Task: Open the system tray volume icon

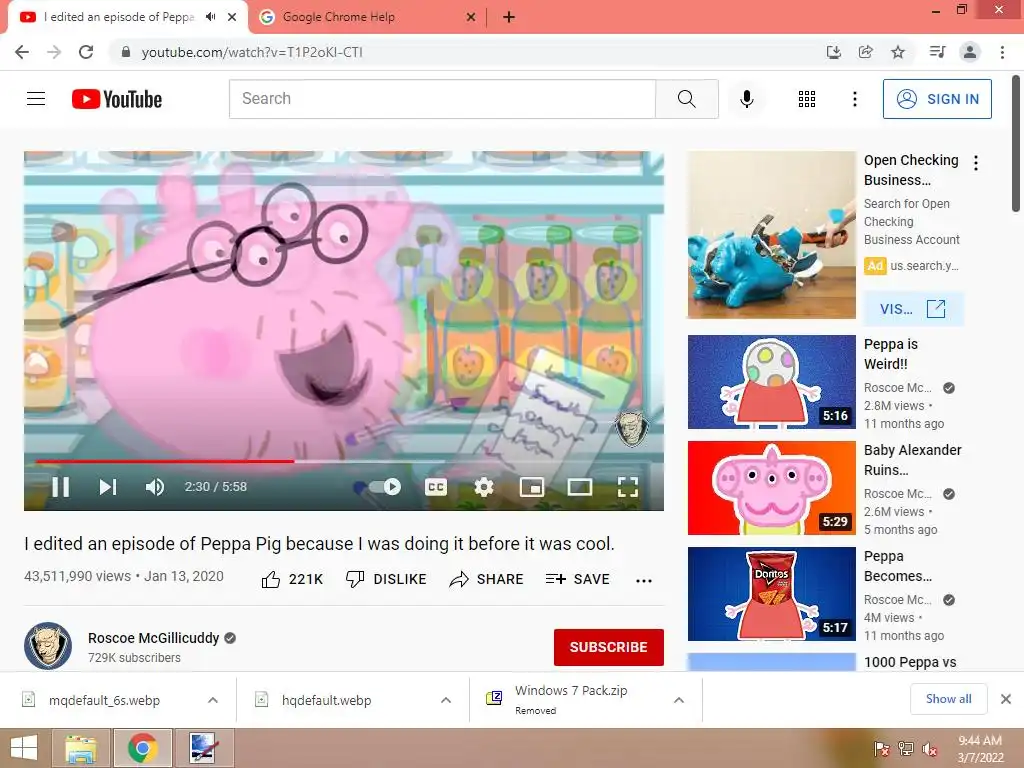Action: coord(929,749)
